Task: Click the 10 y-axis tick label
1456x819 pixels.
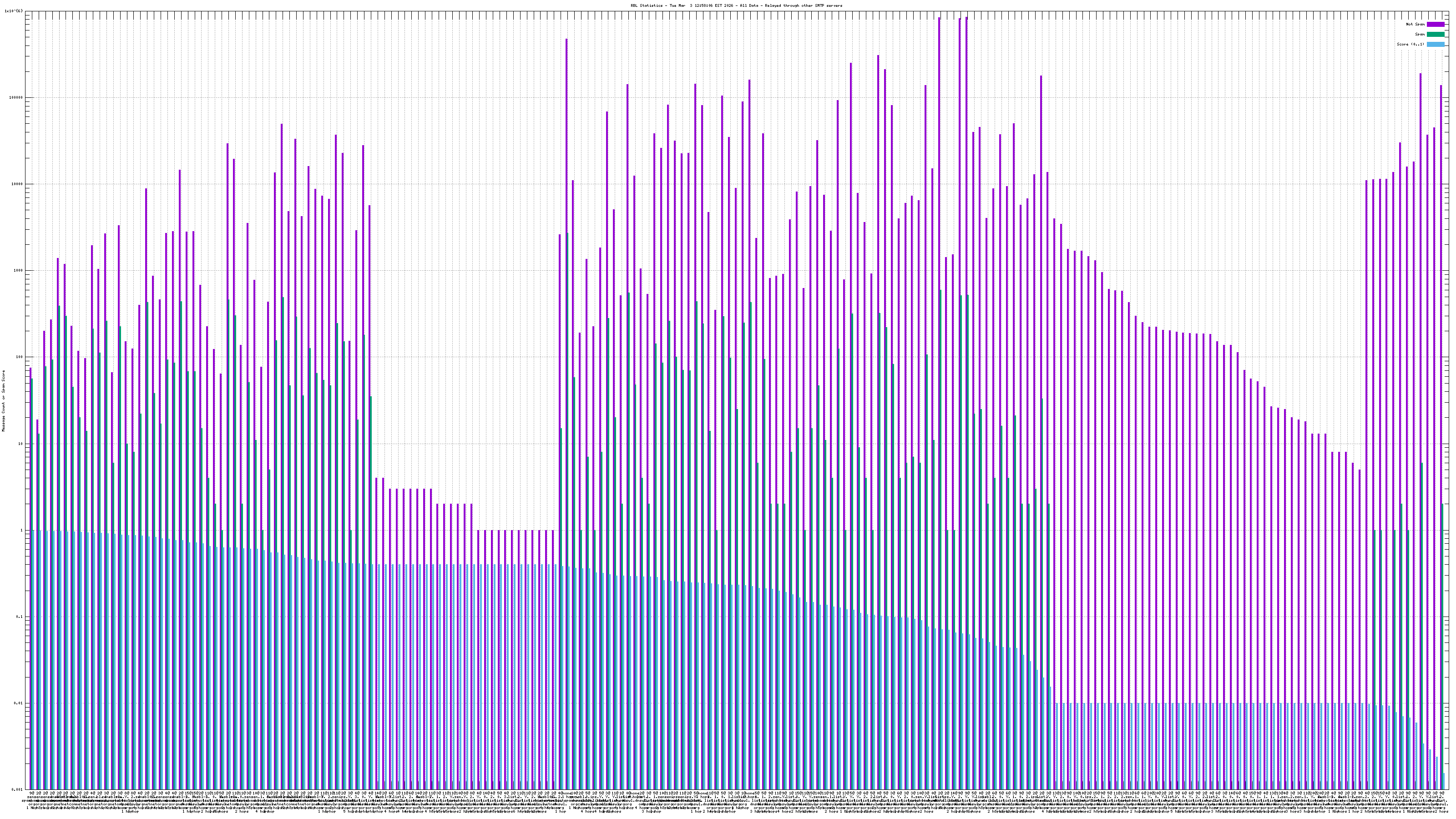Action: pos(20,444)
